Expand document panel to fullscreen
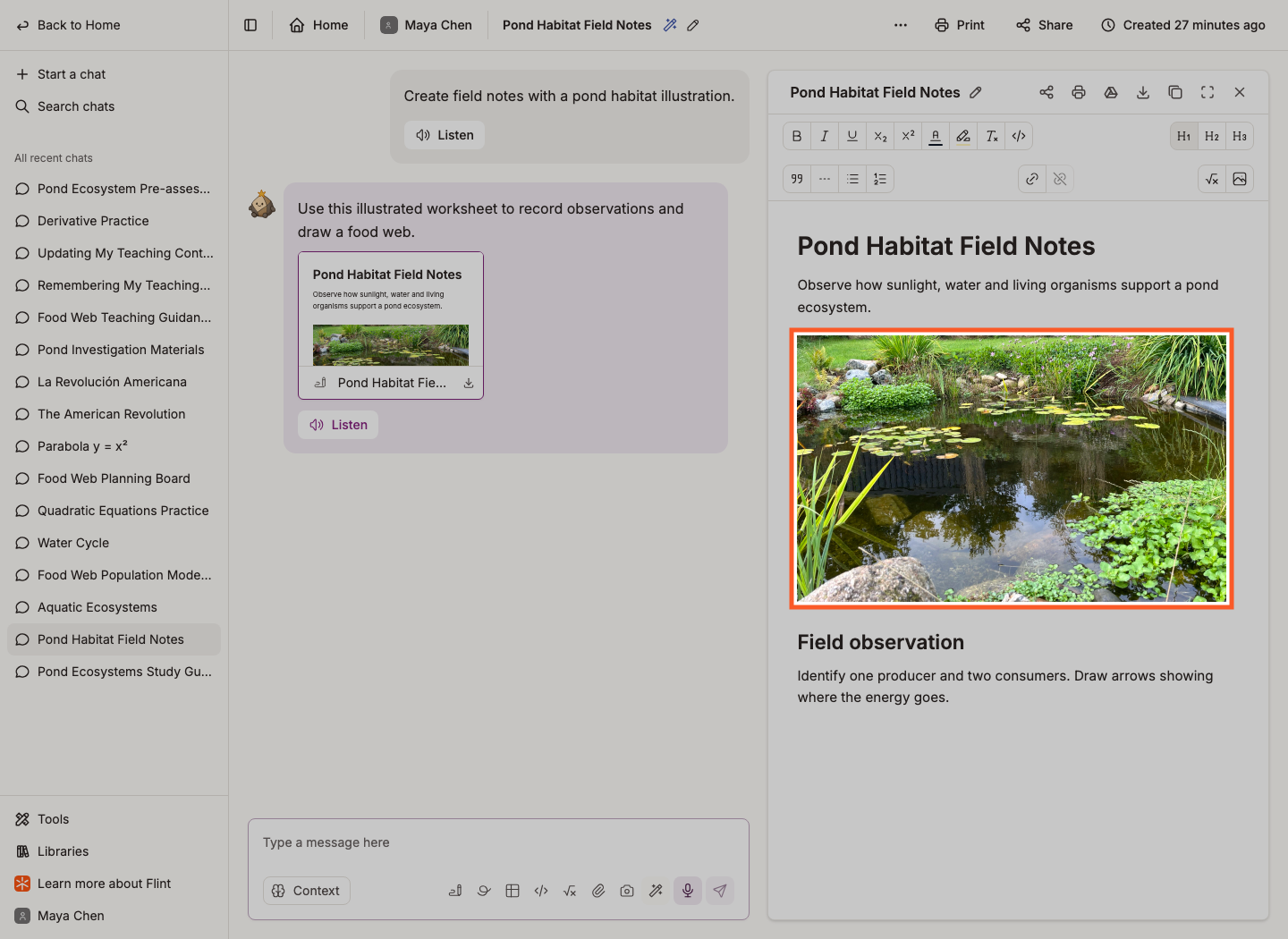Screen dimensions: 1288x939 (x=1207, y=92)
